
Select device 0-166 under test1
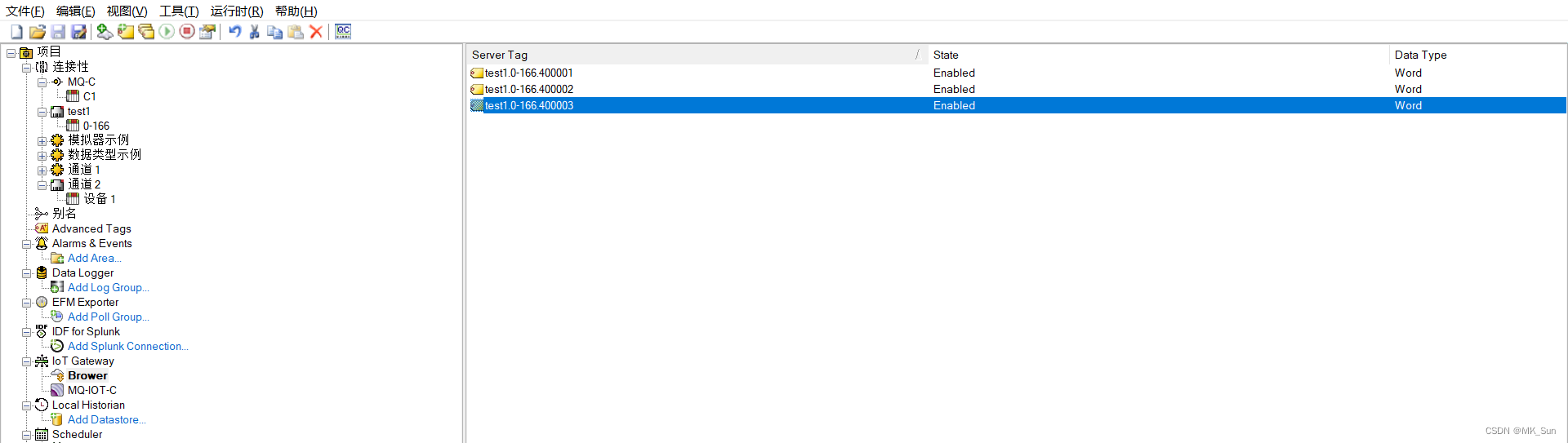[96, 126]
